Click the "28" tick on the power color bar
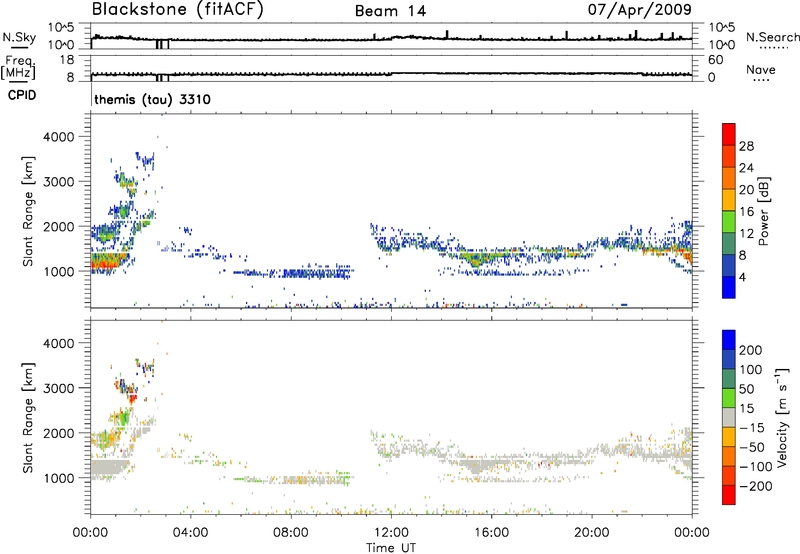Screen dimensions: 800x554 tap(746, 146)
